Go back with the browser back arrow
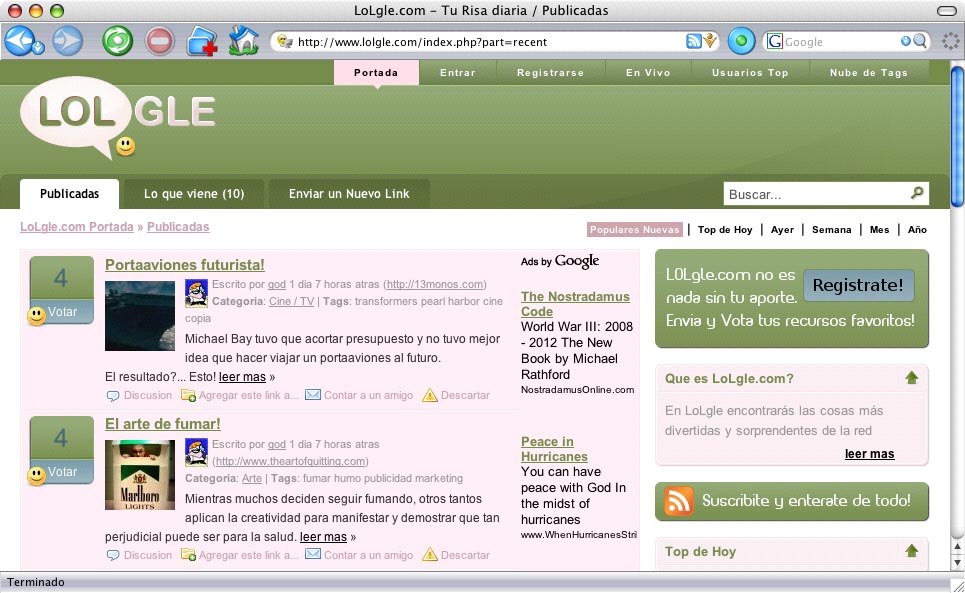Viewport: 965px width, 593px height. [x=20, y=41]
